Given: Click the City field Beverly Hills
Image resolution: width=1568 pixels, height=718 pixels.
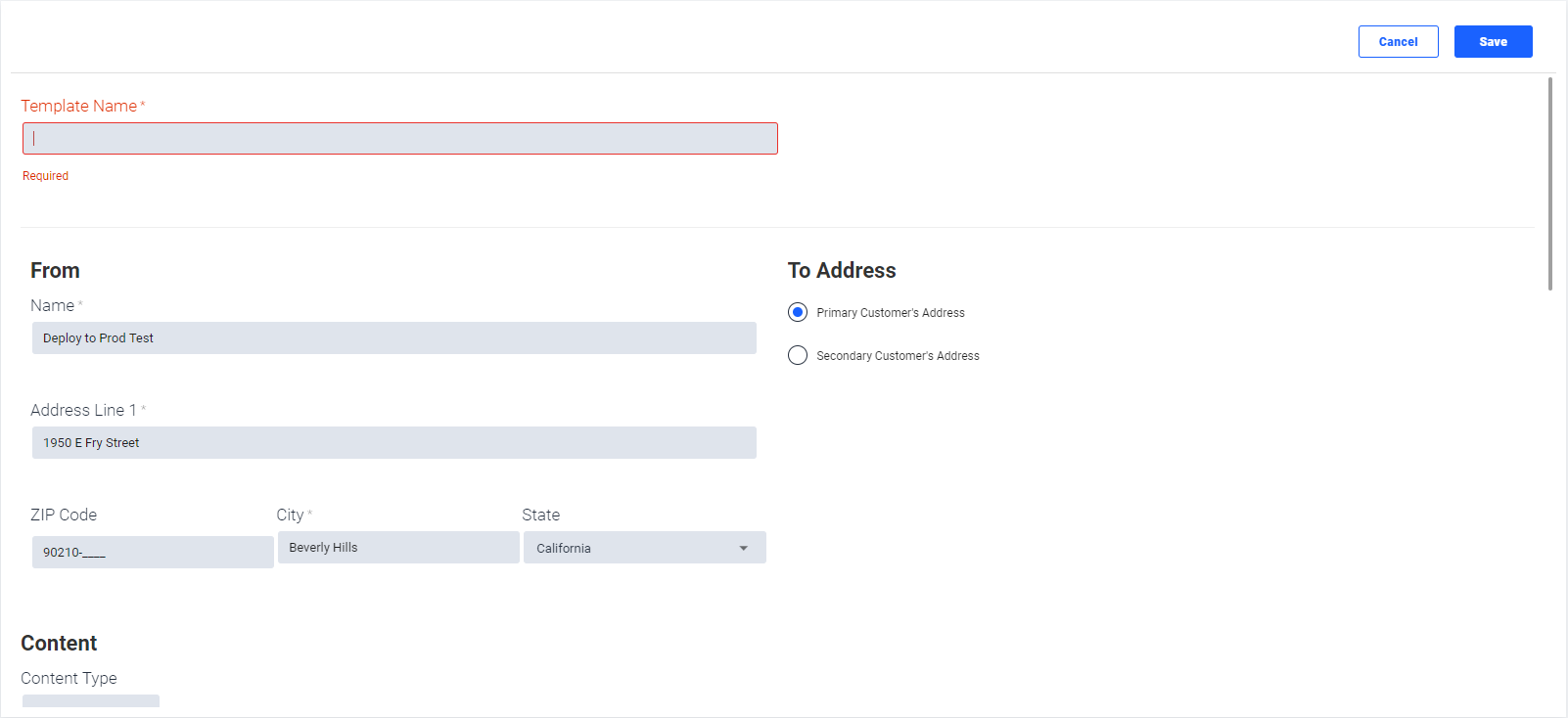Looking at the screenshot, I should pos(398,547).
